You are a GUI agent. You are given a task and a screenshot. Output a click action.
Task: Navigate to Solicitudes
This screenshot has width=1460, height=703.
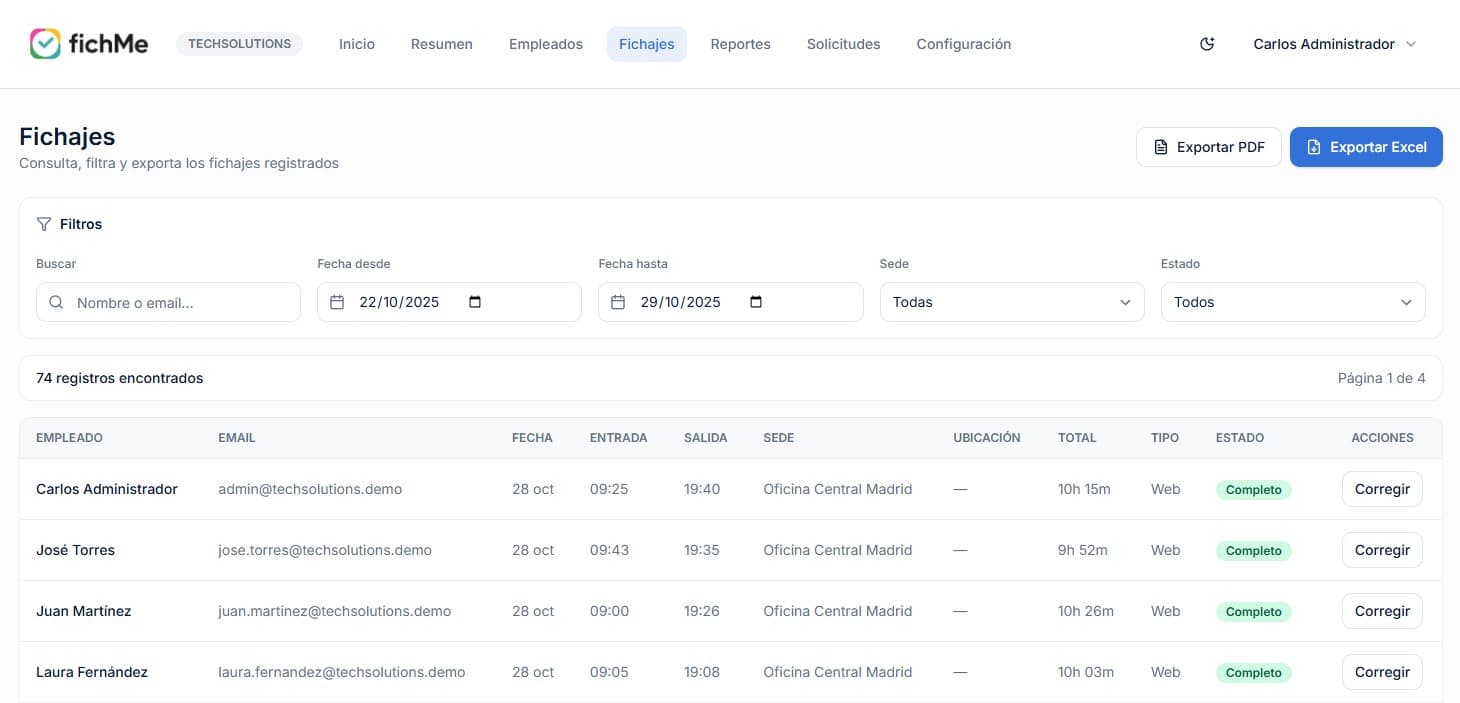(x=844, y=44)
